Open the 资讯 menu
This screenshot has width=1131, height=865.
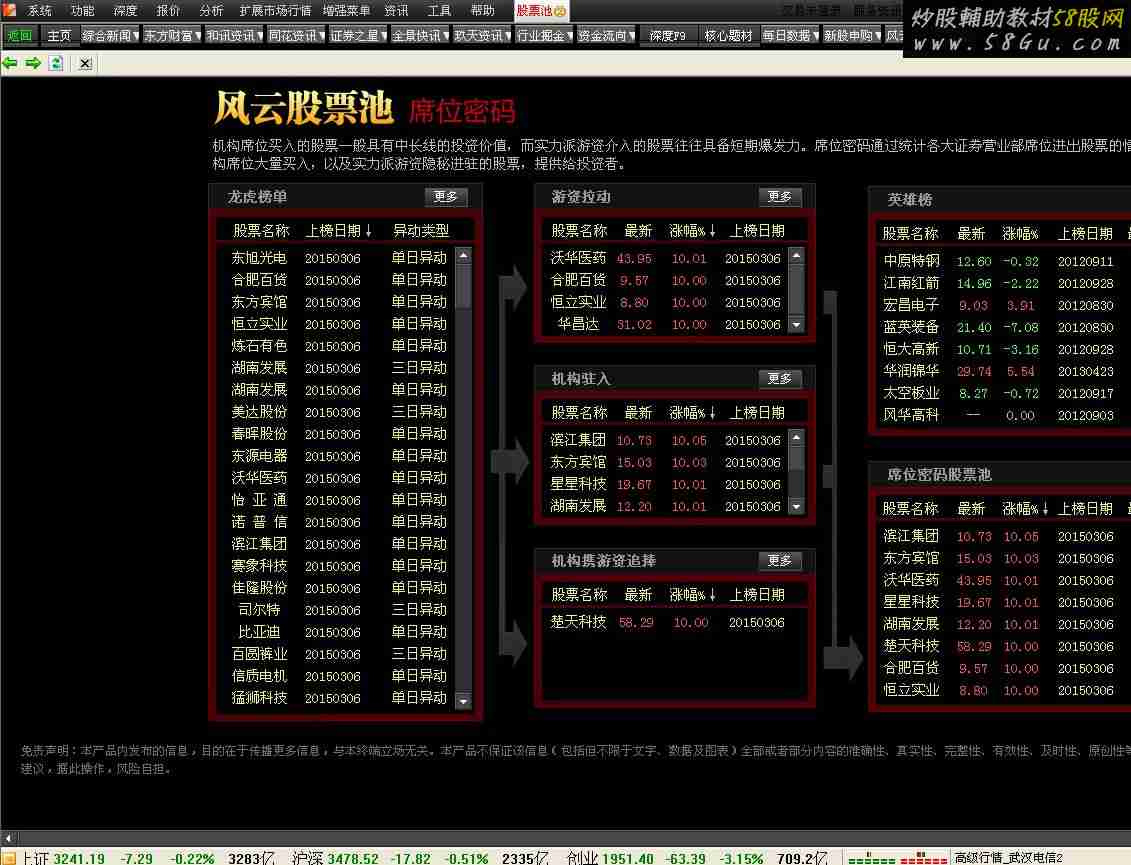pyautogui.click(x=396, y=10)
